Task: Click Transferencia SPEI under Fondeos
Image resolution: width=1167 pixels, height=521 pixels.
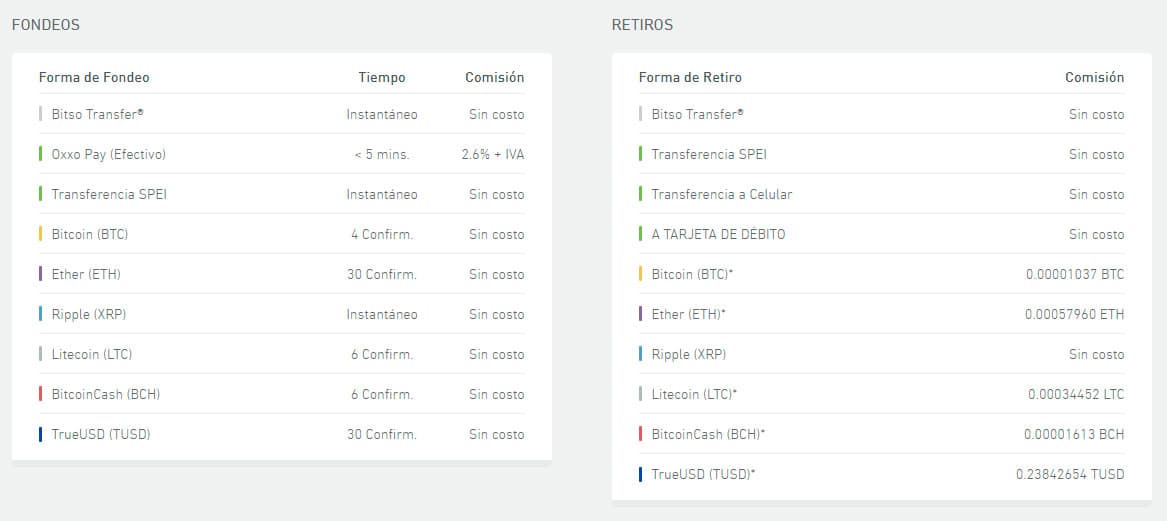Action: [108, 194]
